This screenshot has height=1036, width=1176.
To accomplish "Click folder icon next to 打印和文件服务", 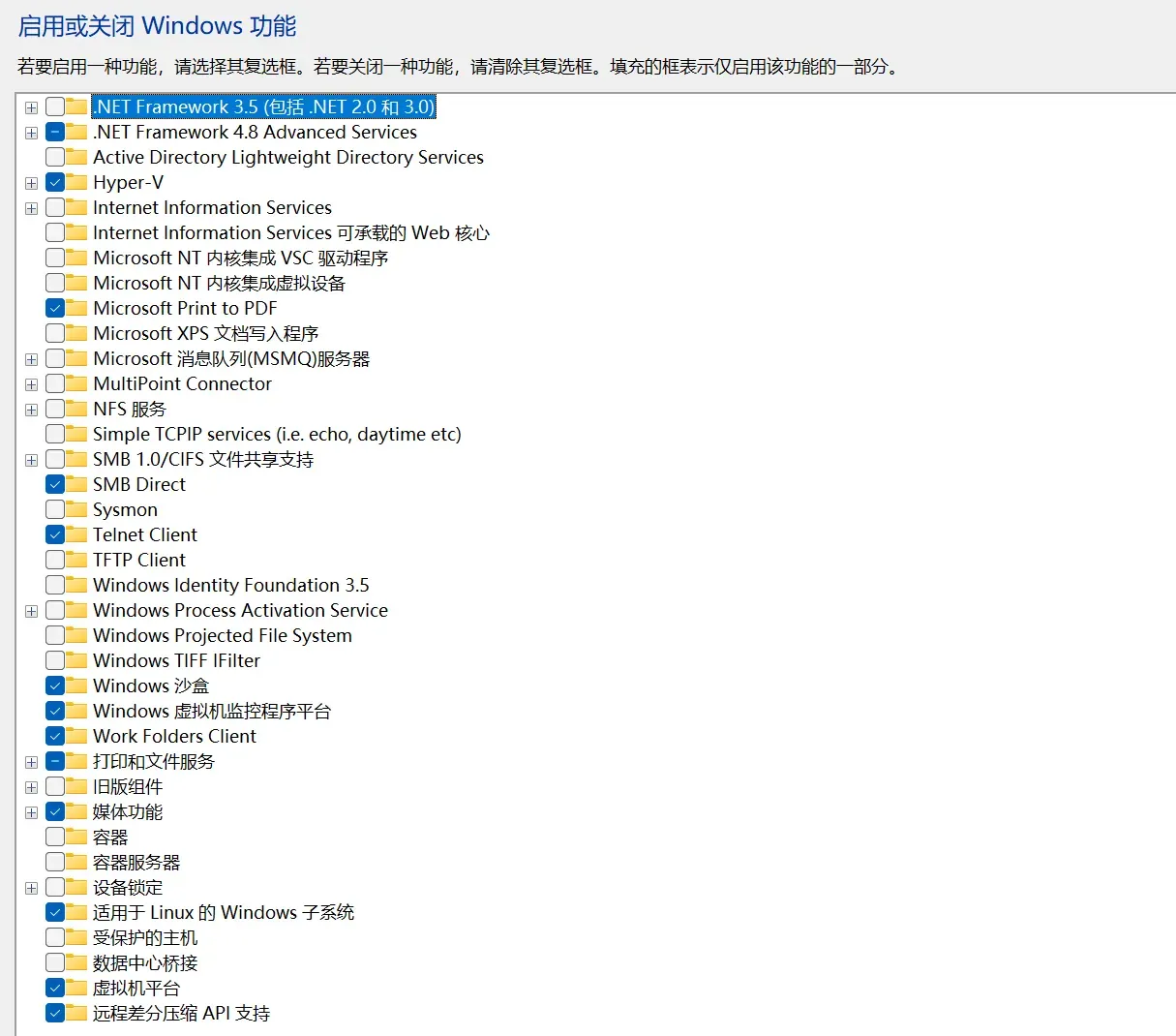I will 76,761.
